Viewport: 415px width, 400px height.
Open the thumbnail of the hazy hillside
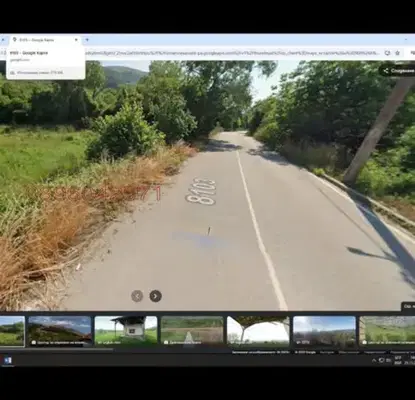click(324, 331)
